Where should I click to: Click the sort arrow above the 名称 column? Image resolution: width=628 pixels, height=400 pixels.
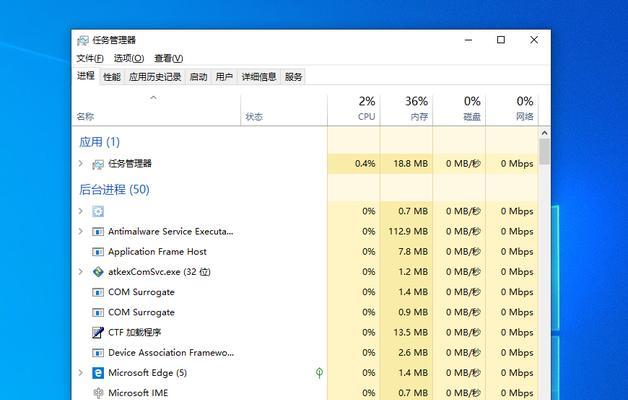[x=153, y=98]
